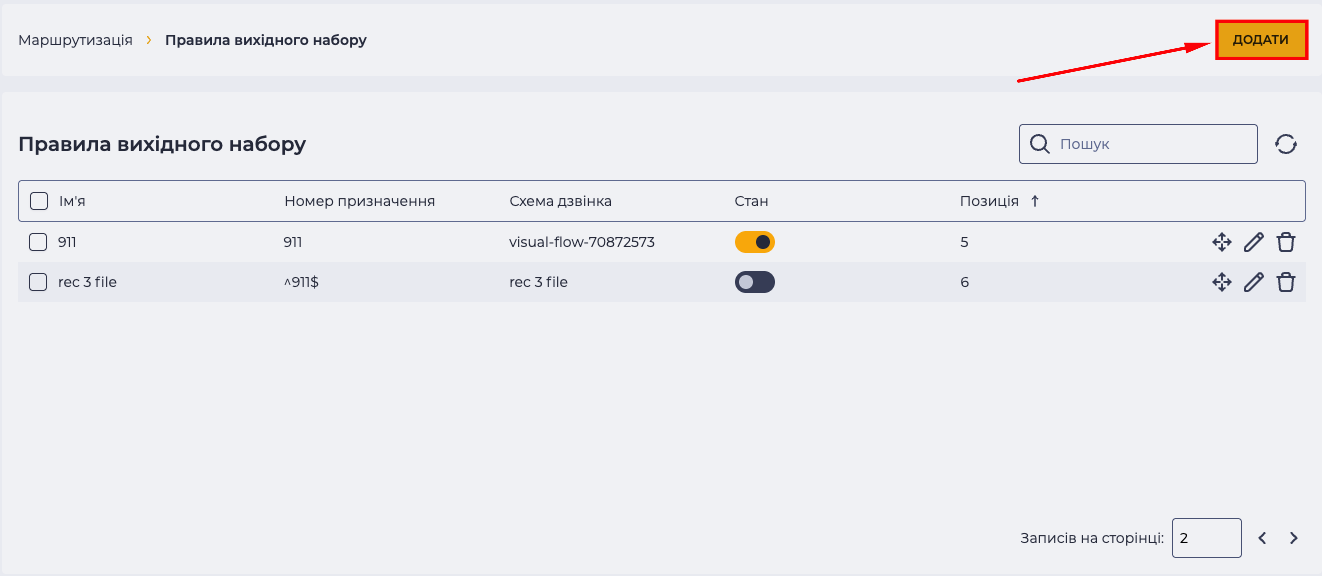
Task: Disable the 911 rule state switch
Action: (755, 242)
